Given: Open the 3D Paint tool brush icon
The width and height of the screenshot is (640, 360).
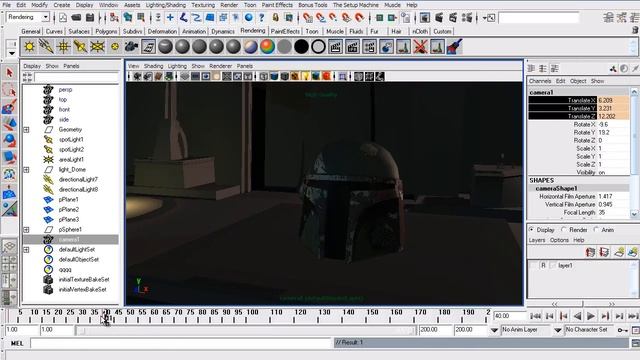Looking at the screenshot, I should click(x=454, y=47).
